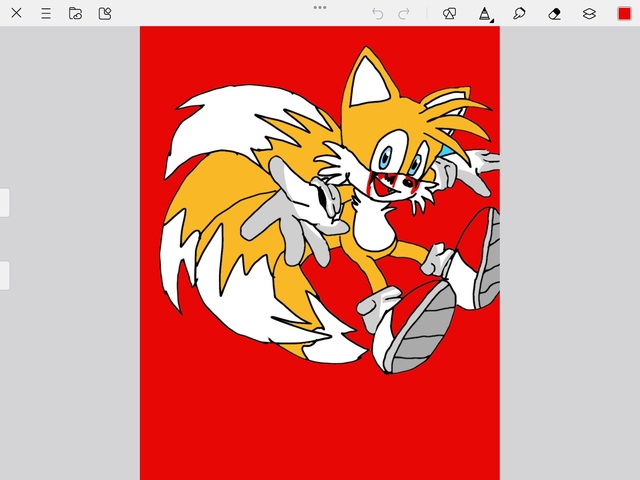Image resolution: width=640 pixels, height=480 pixels.
Task: Click the export/share document icon
Action: tap(105, 13)
